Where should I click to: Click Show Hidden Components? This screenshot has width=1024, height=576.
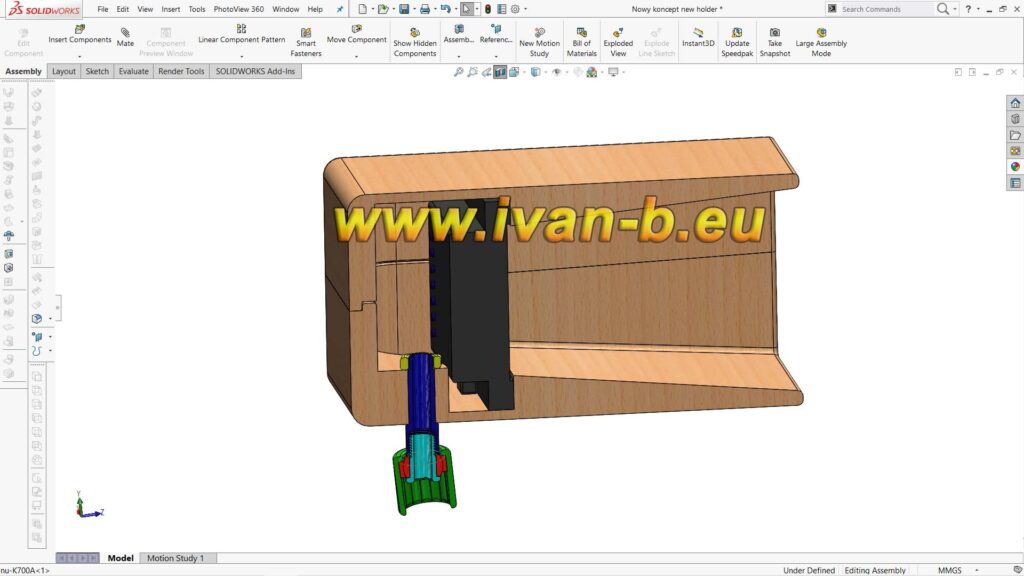click(415, 42)
